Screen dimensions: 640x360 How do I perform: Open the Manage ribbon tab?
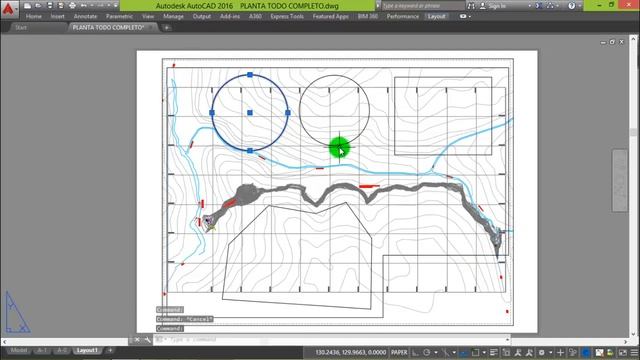tap(173, 16)
